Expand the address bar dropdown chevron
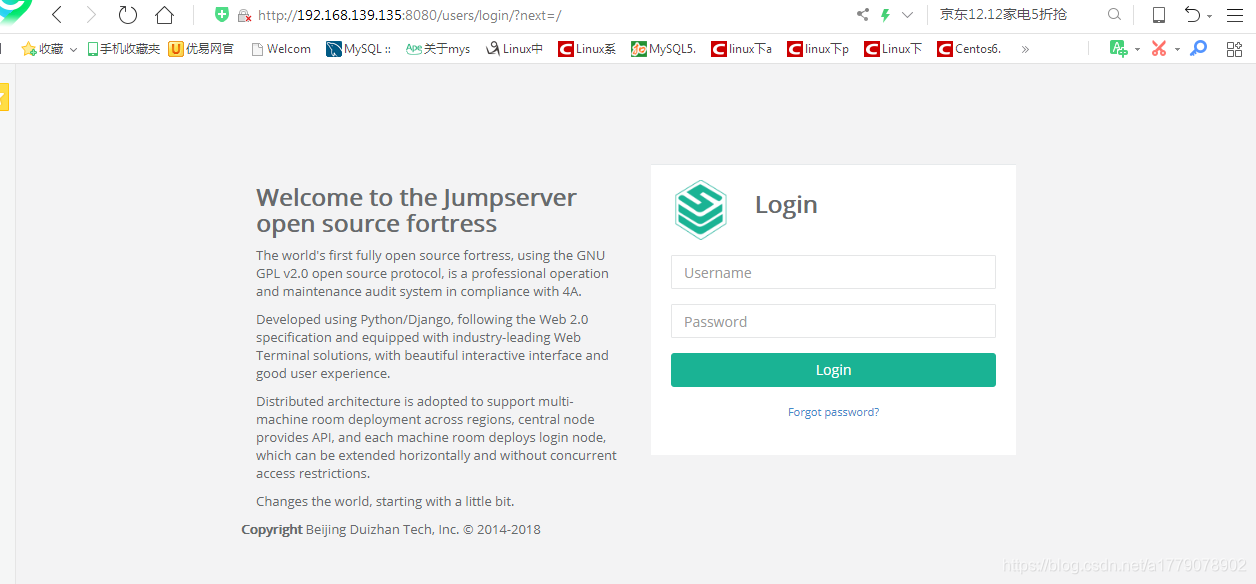The height and width of the screenshot is (584, 1256). pyautogui.click(x=907, y=15)
